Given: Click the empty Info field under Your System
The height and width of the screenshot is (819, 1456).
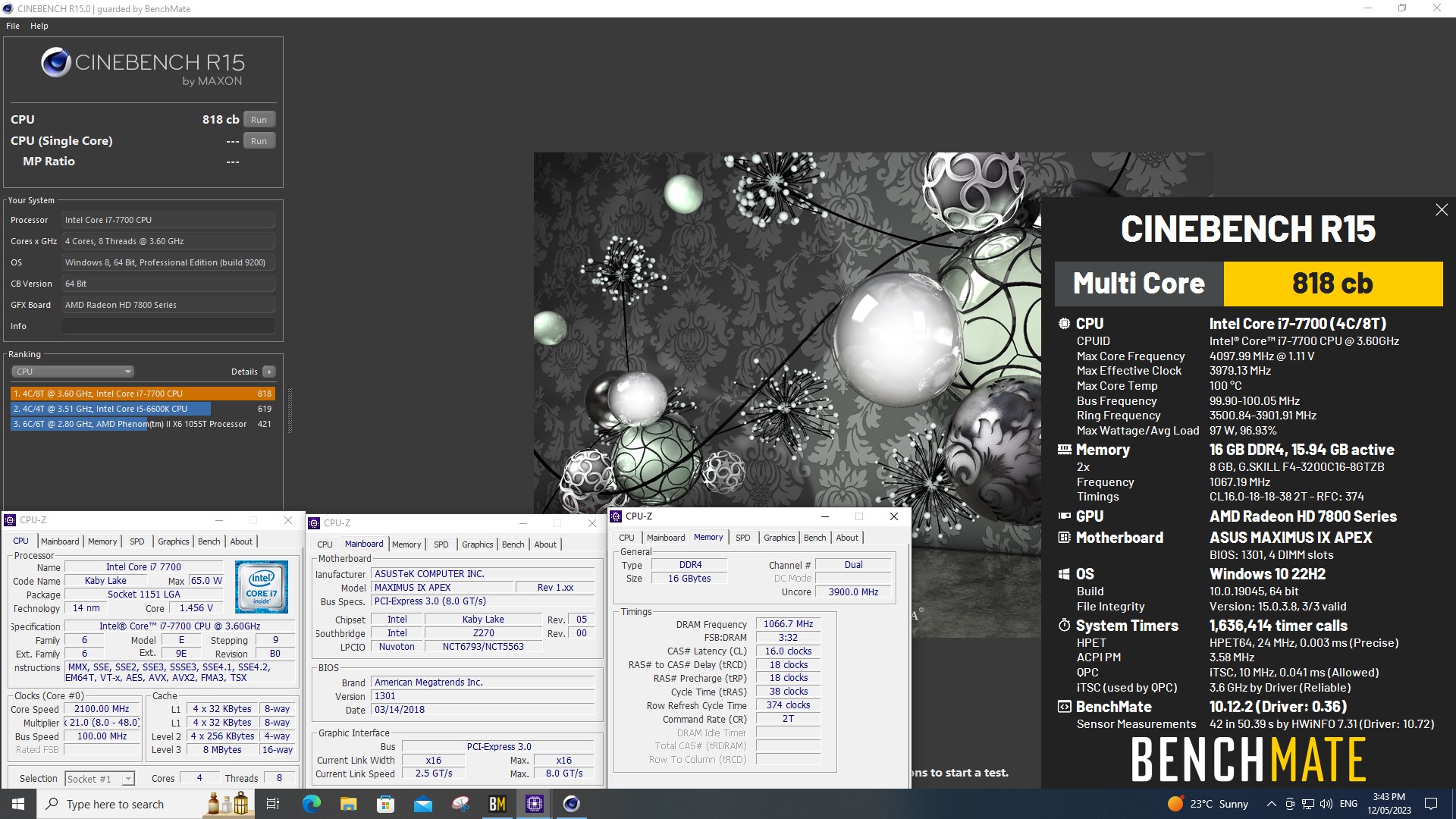Looking at the screenshot, I should click(168, 326).
